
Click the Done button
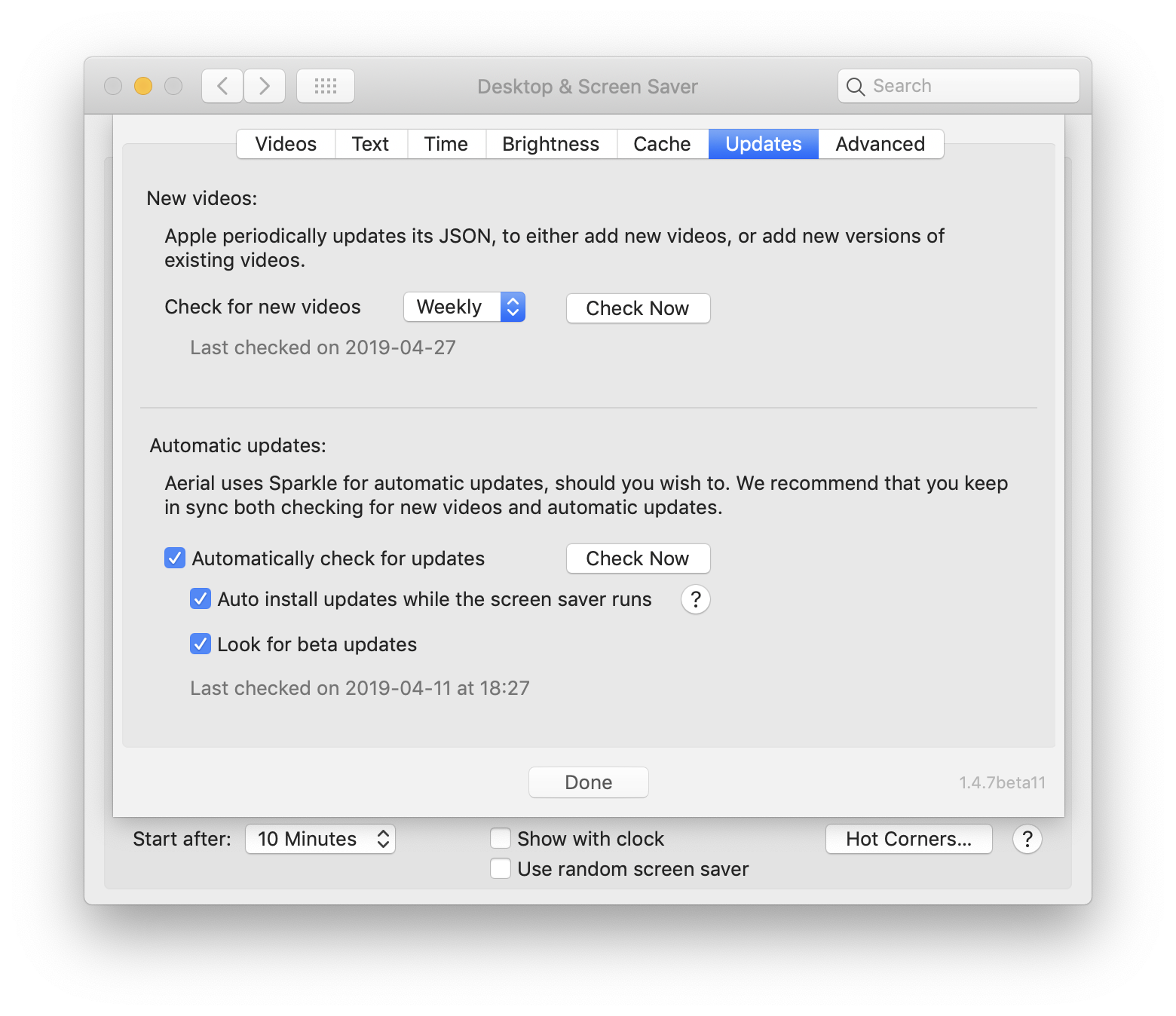tap(589, 782)
